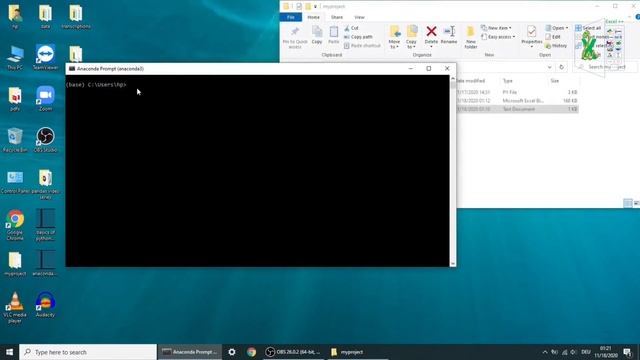Open the Recycle Bin
Image resolution: width=640 pixels, height=360 pixels.
click(15, 140)
